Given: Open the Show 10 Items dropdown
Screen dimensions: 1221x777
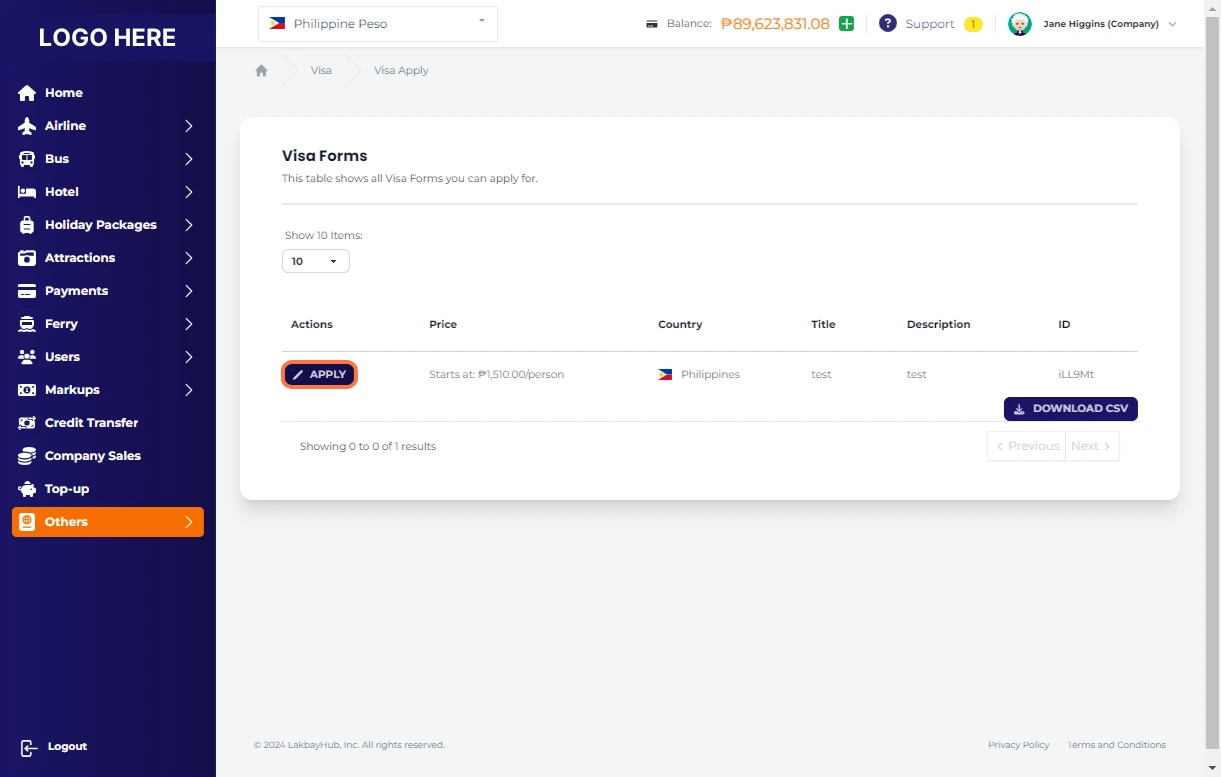Looking at the screenshot, I should point(315,261).
